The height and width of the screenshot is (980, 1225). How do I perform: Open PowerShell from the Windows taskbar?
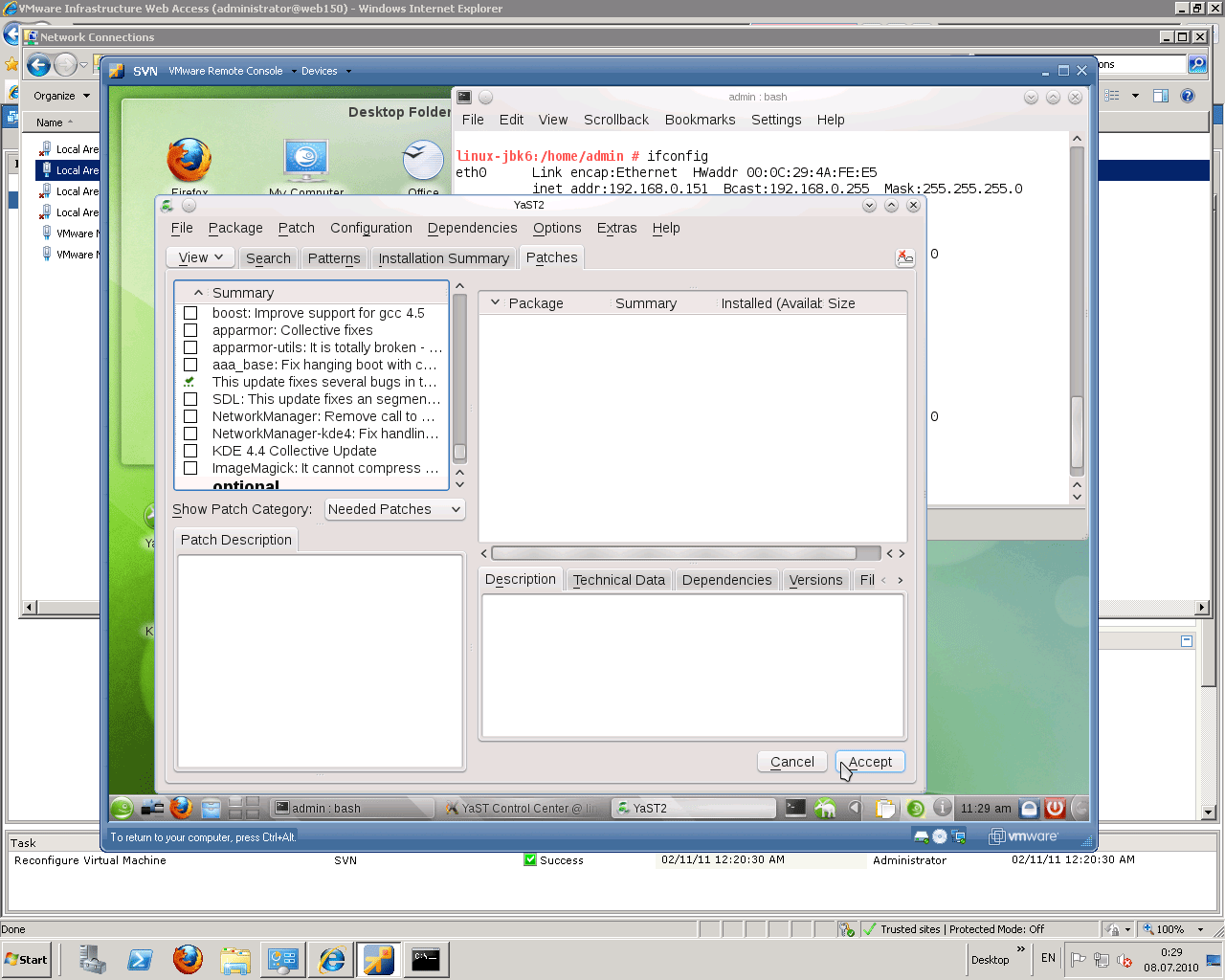tap(140, 959)
